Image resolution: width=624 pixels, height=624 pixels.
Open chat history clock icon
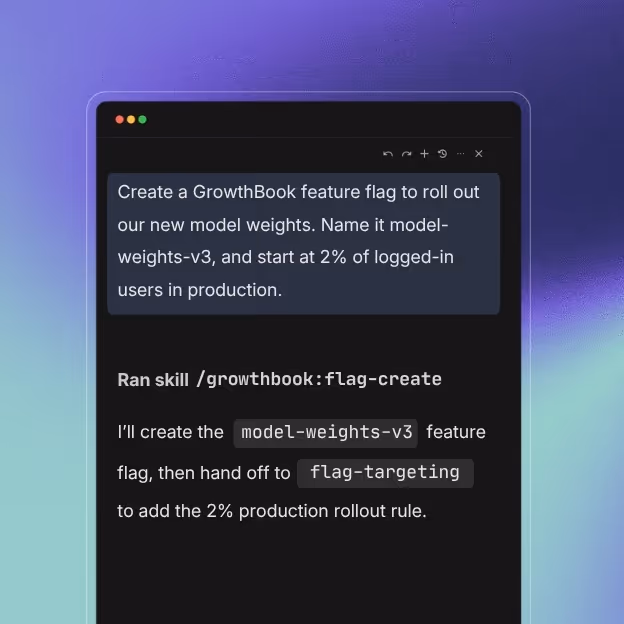click(x=442, y=154)
